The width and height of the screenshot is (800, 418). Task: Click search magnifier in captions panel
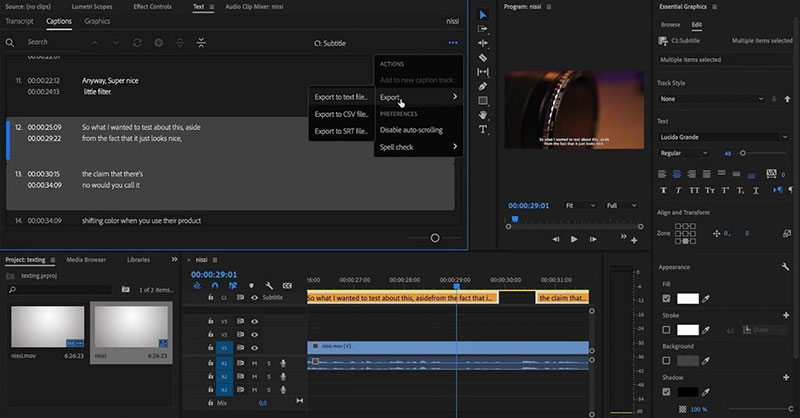10,43
